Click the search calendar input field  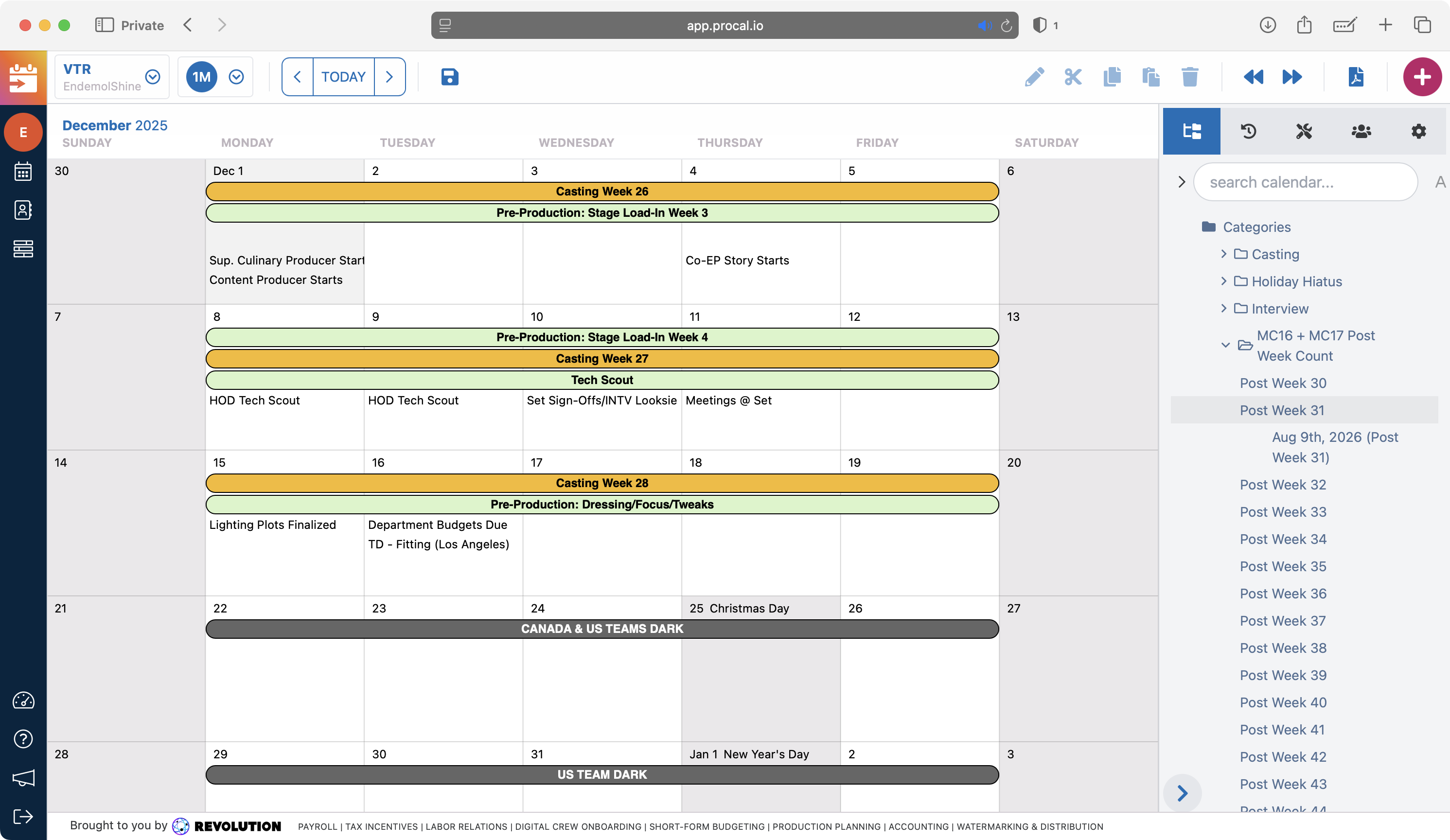tap(1306, 182)
